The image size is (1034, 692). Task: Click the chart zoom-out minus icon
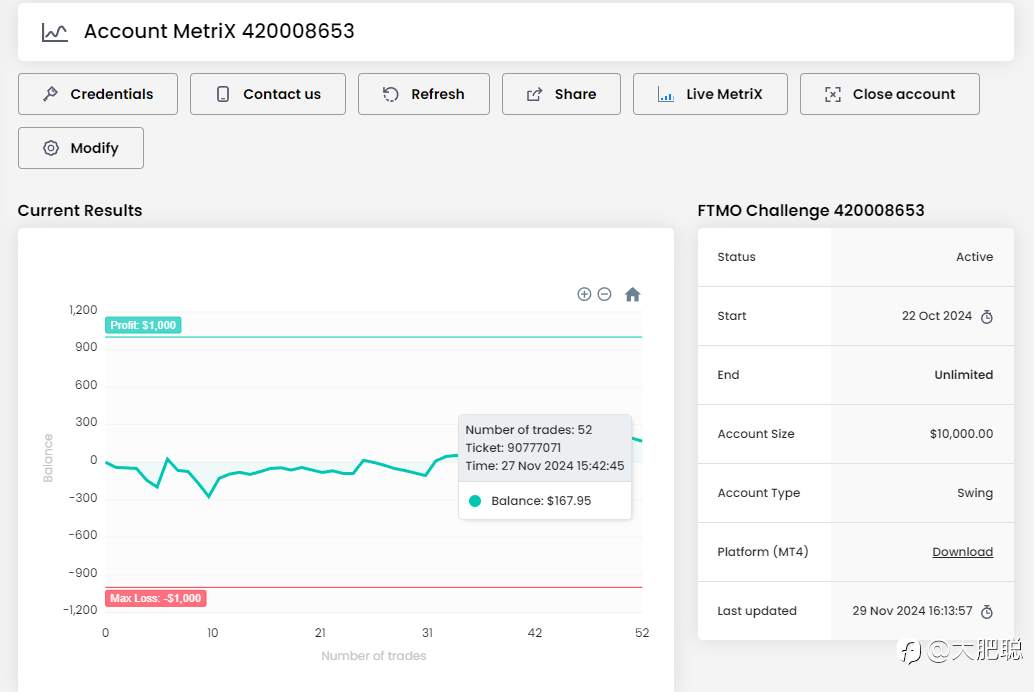click(604, 294)
